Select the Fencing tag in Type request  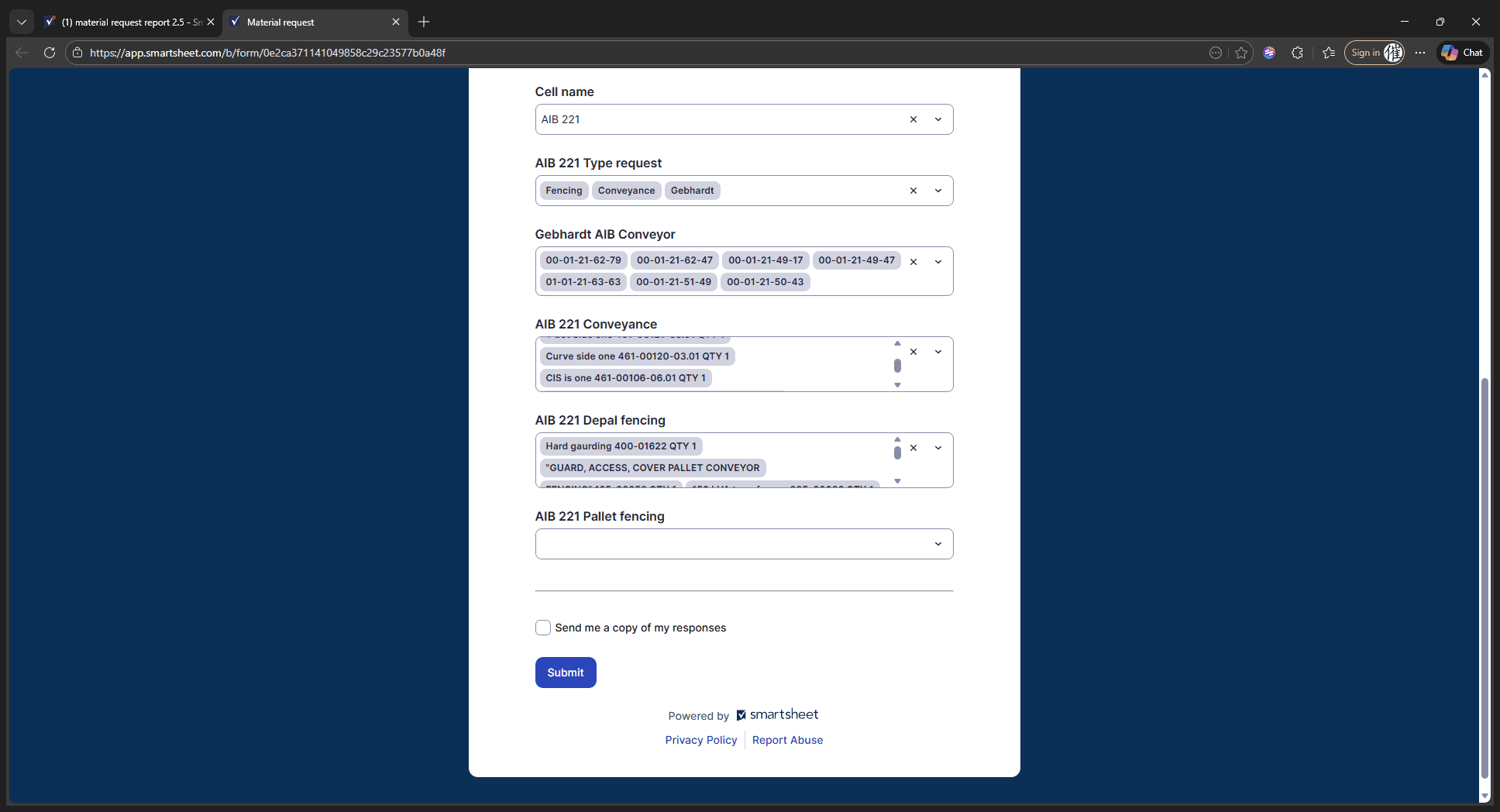coord(563,191)
